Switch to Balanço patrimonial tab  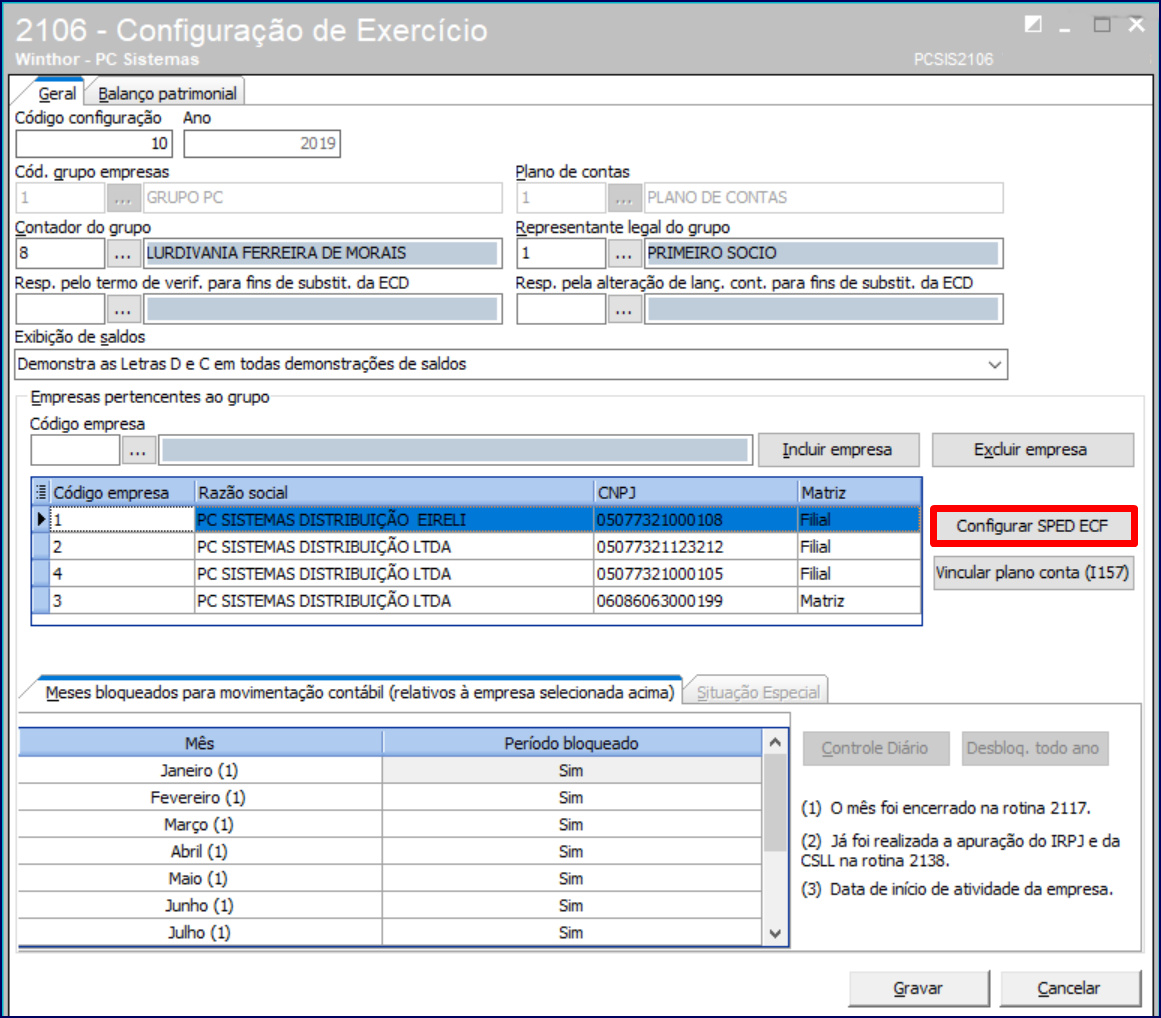click(x=167, y=93)
